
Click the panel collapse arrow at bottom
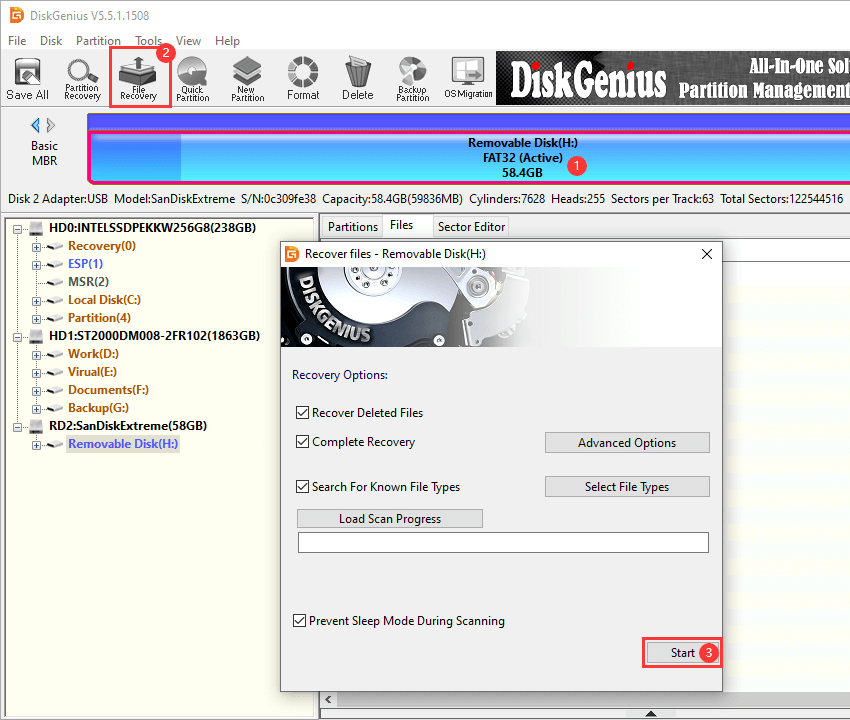tap(651, 713)
